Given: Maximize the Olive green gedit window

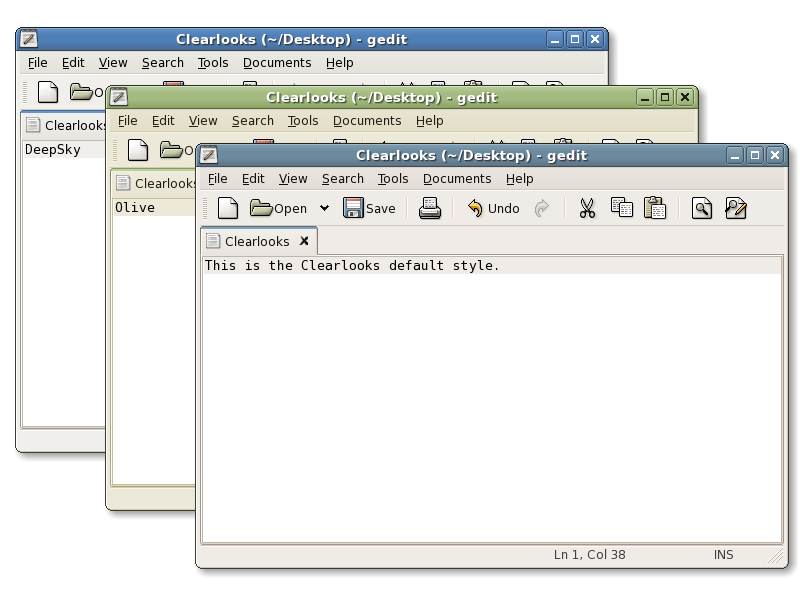Looking at the screenshot, I should coord(665,97).
